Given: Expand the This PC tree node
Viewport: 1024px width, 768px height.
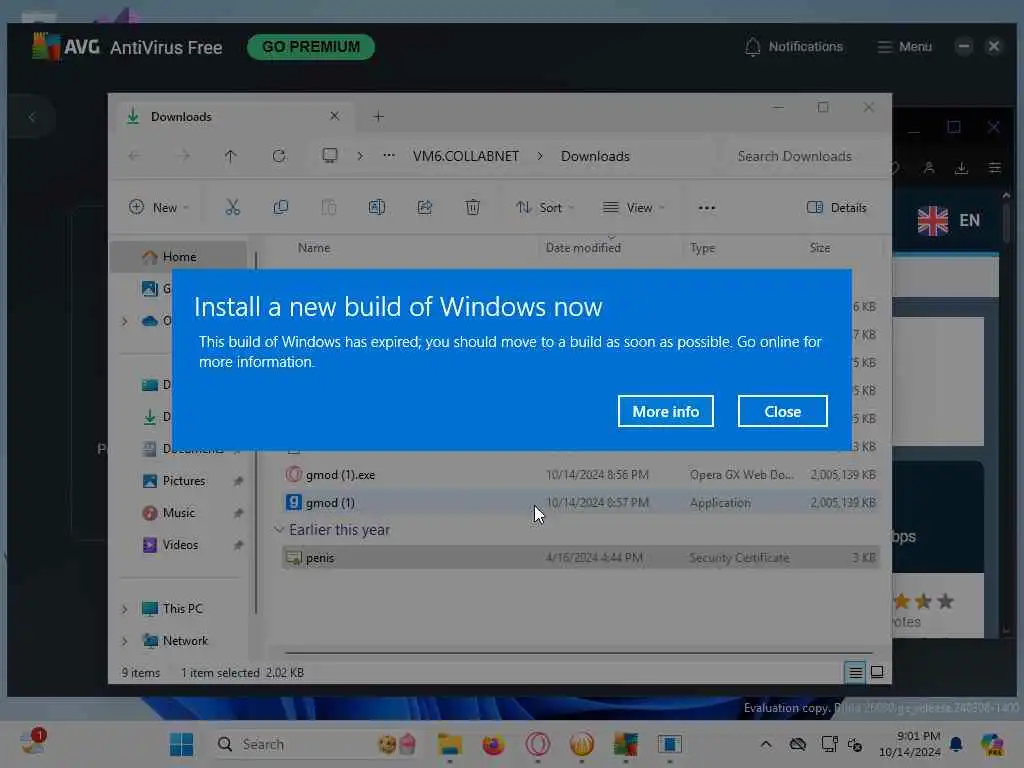Looking at the screenshot, I should tap(125, 609).
